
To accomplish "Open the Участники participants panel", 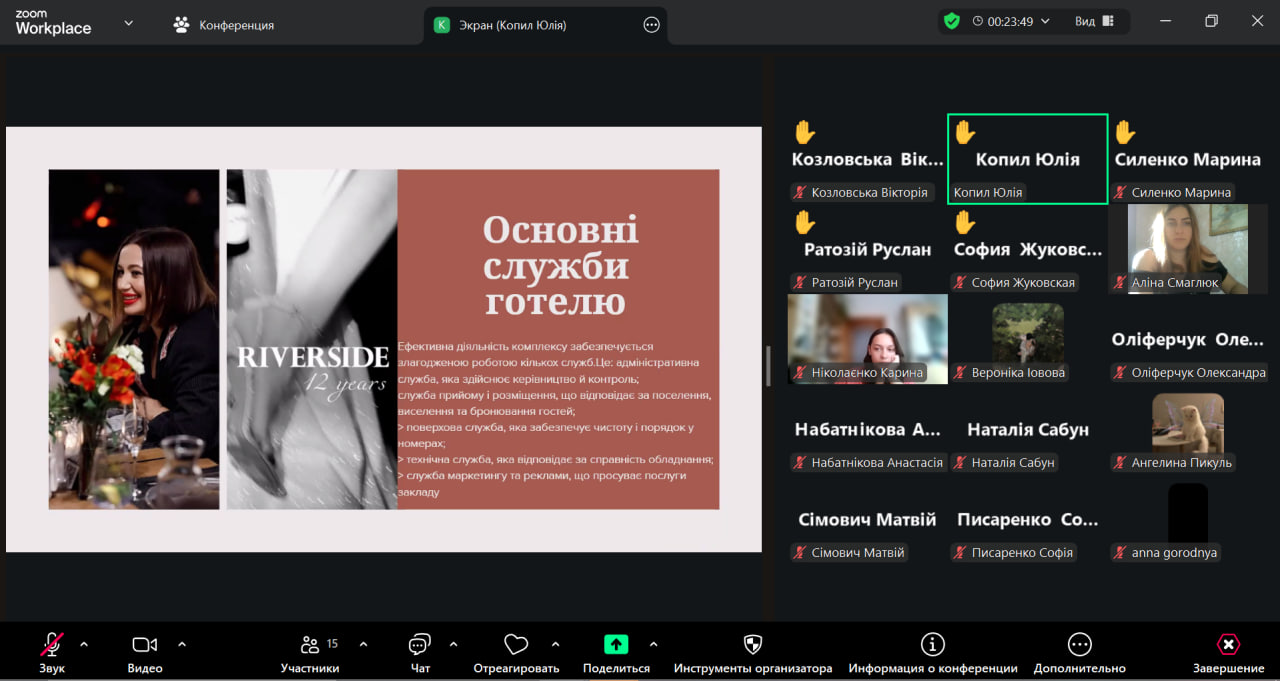I will pos(310,645).
